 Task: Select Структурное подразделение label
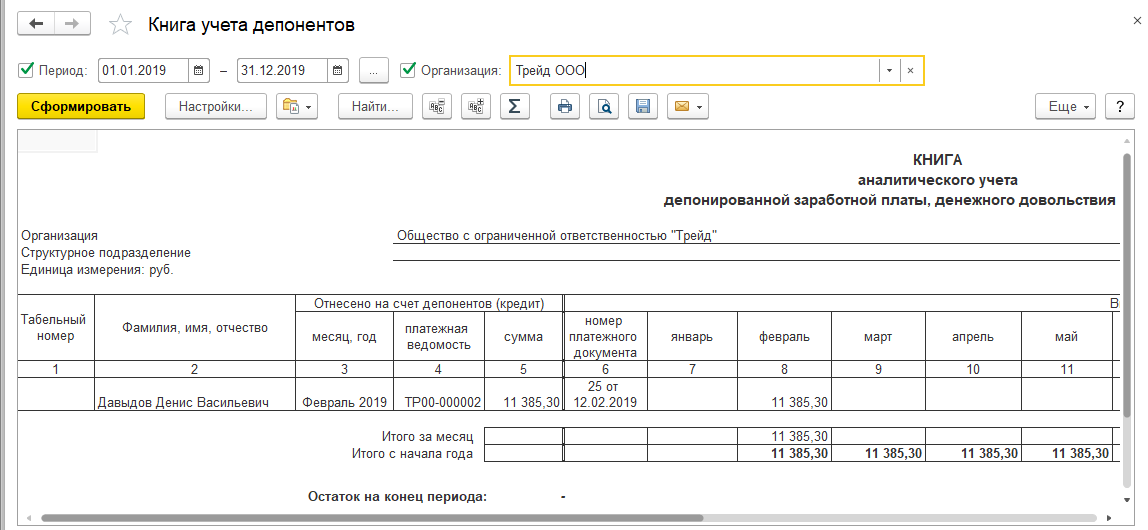click(106, 253)
